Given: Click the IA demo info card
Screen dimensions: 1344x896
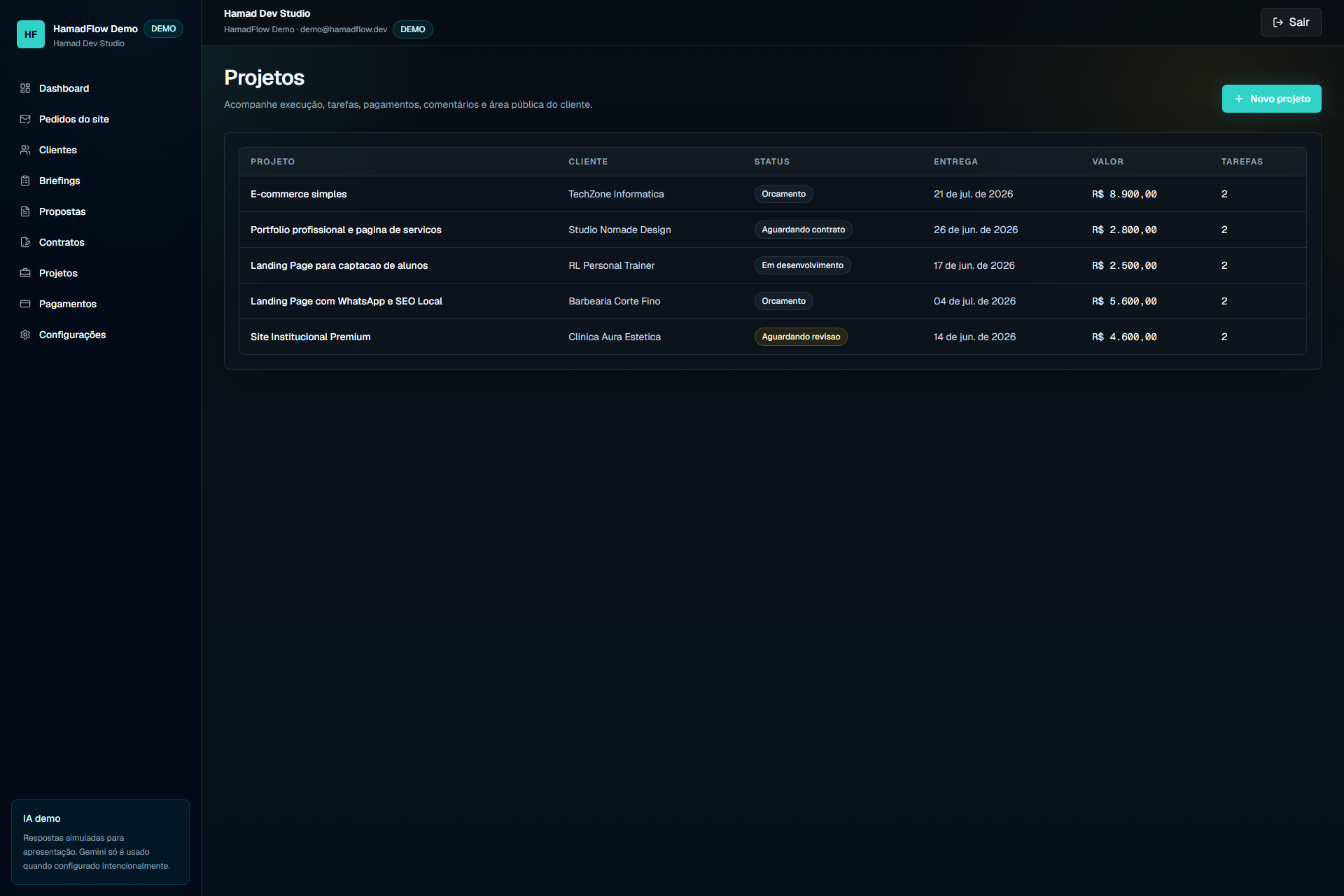Looking at the screenshot, I should click(100, 841).
